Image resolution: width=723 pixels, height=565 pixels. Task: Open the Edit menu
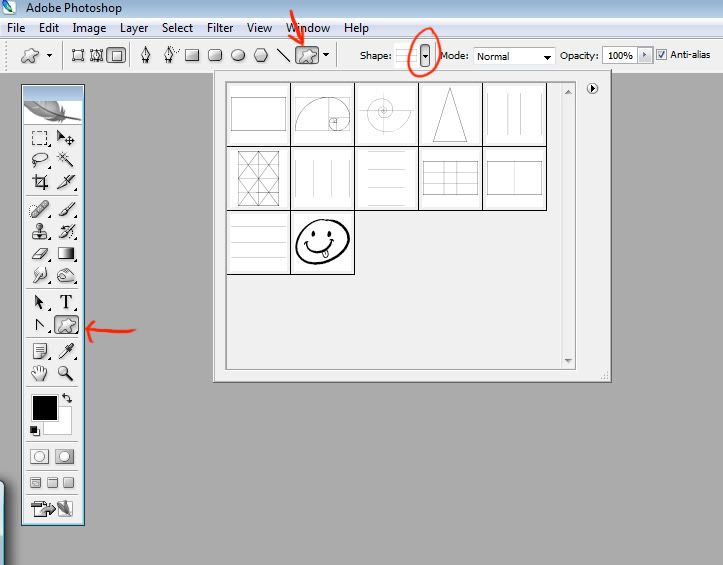(x=49, y=28)
